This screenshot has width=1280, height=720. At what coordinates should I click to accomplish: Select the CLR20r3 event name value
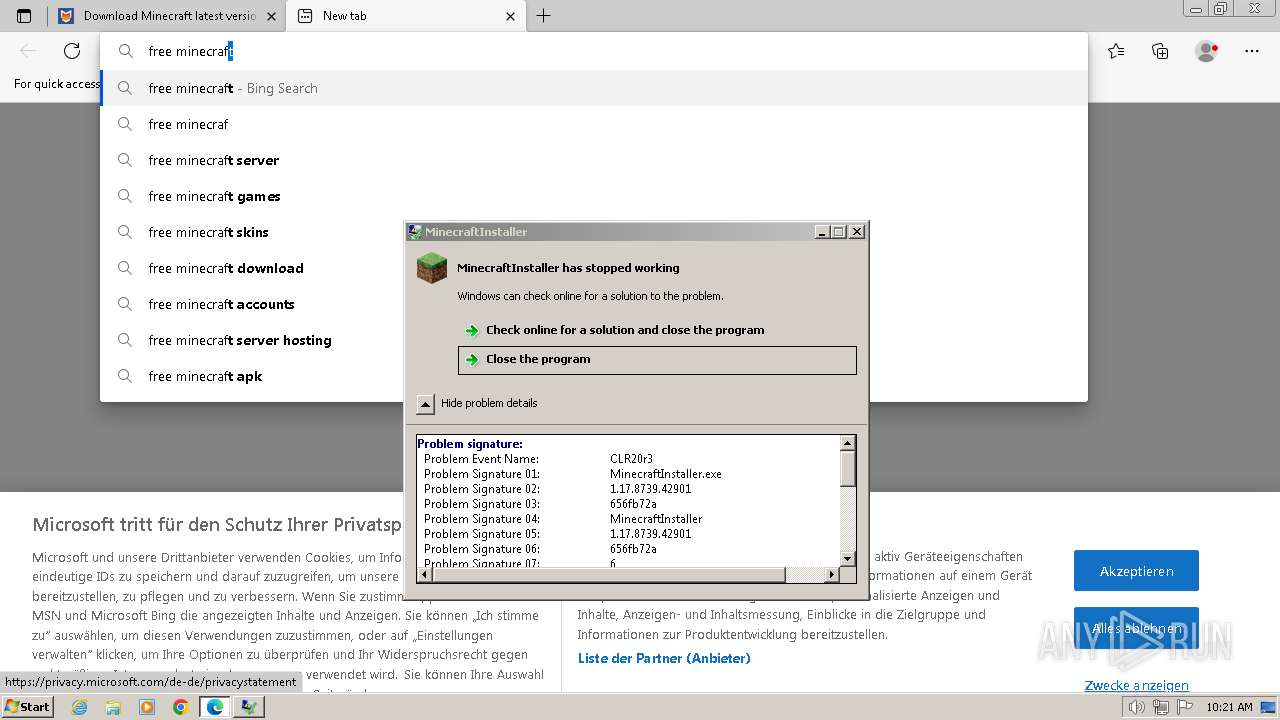click(631, 459)
